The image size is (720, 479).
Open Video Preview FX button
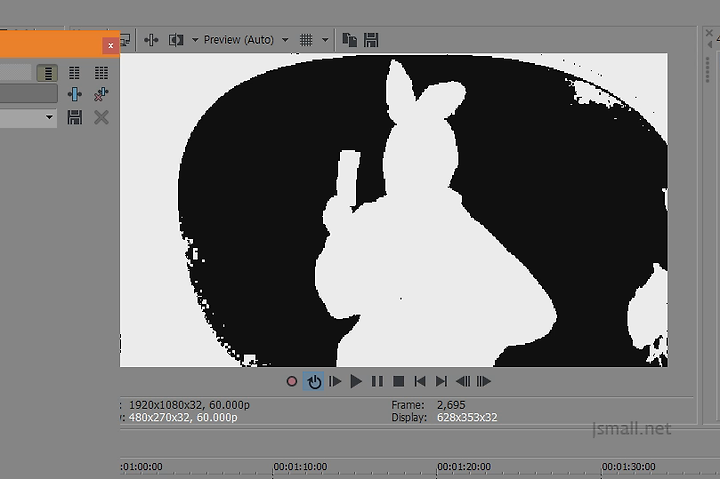pos(151,40)
